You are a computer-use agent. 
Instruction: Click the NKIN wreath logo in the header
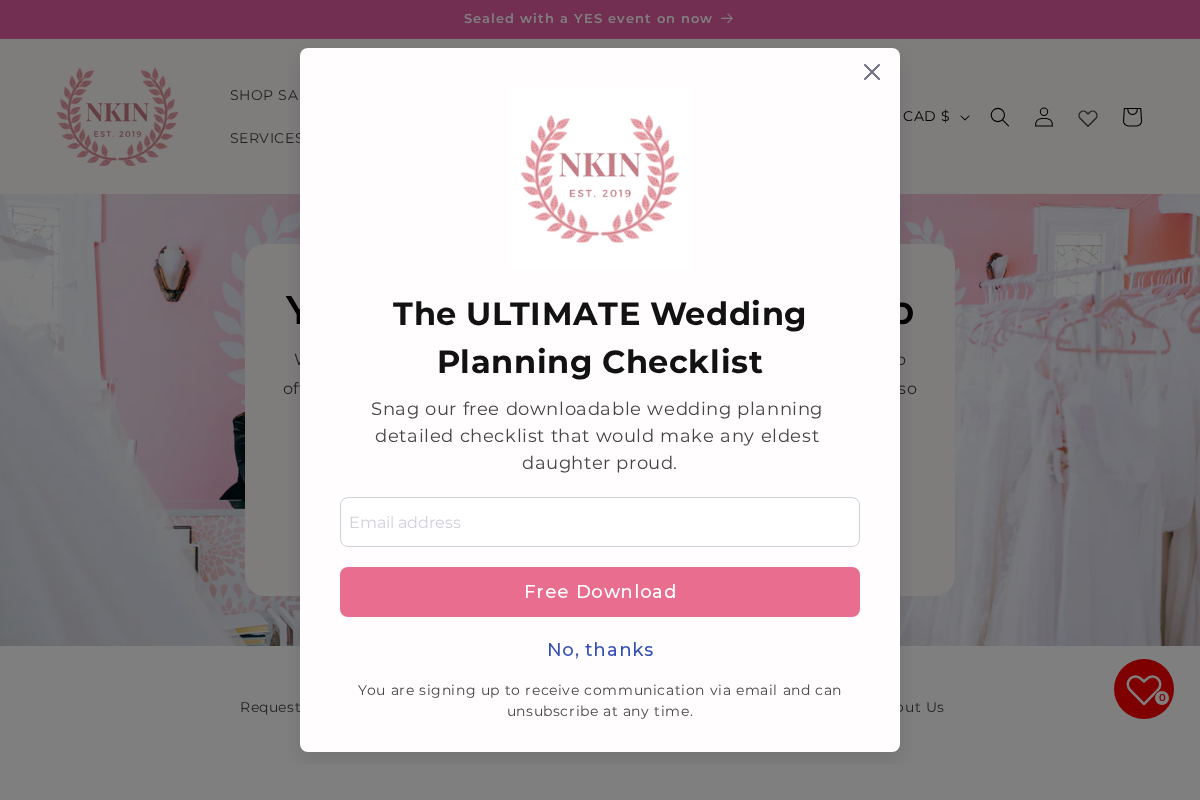coord(117,116)
